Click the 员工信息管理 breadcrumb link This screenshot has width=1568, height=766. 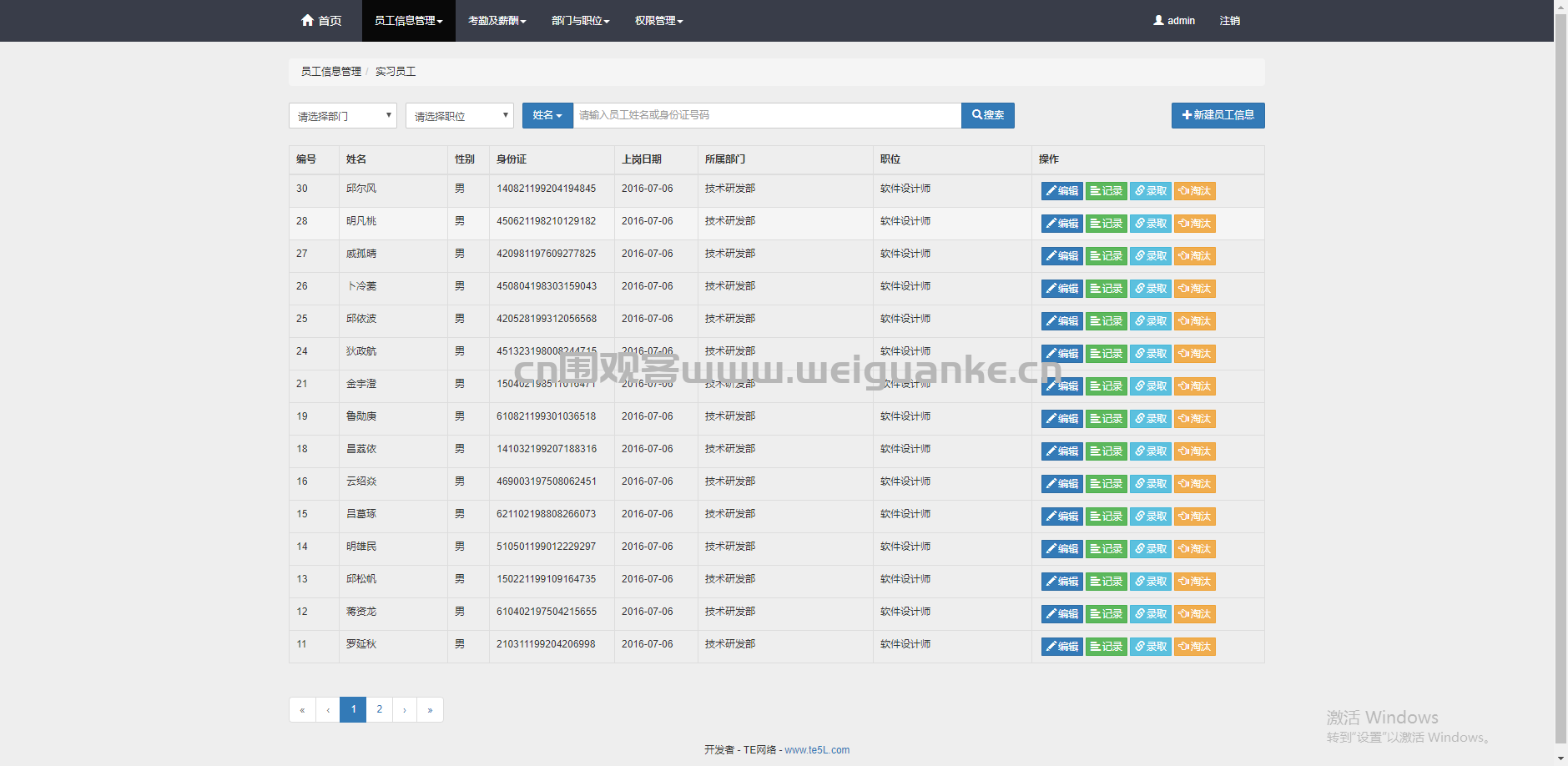(331, 72)
